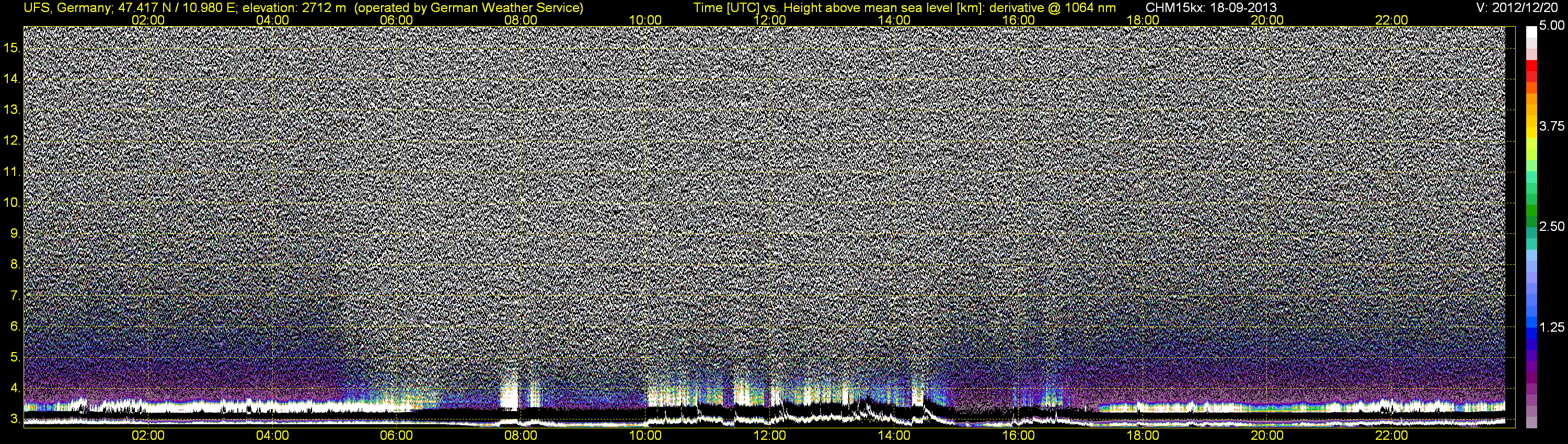This screenshot has width=1568, height=444.
Task: Click the height axis label '12.'
Action: coord(12,141)
